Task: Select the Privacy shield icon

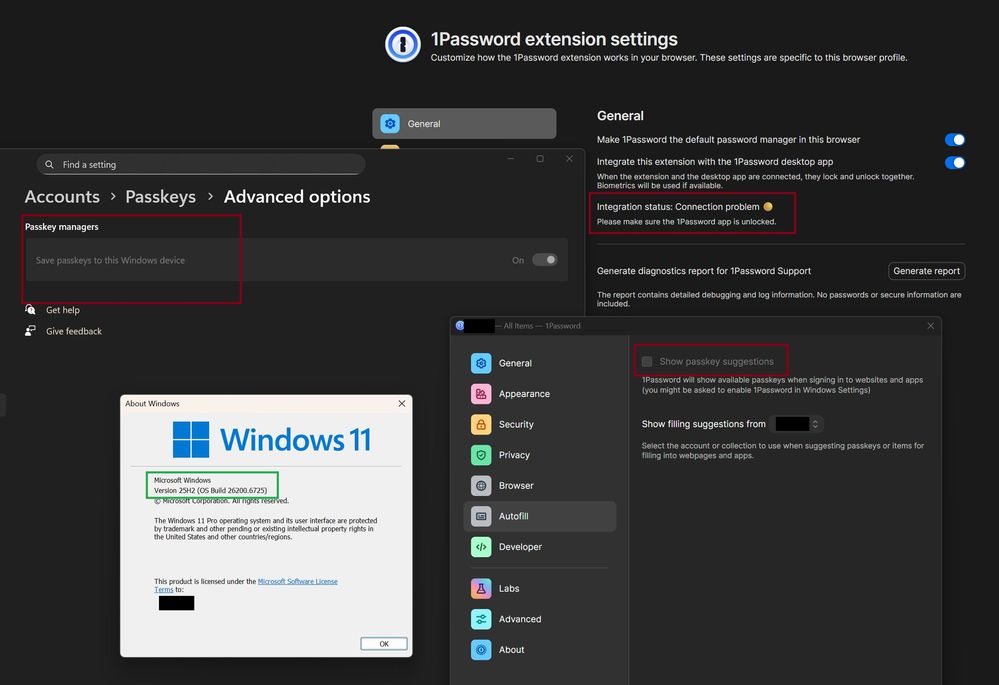Action: [481, 455]
